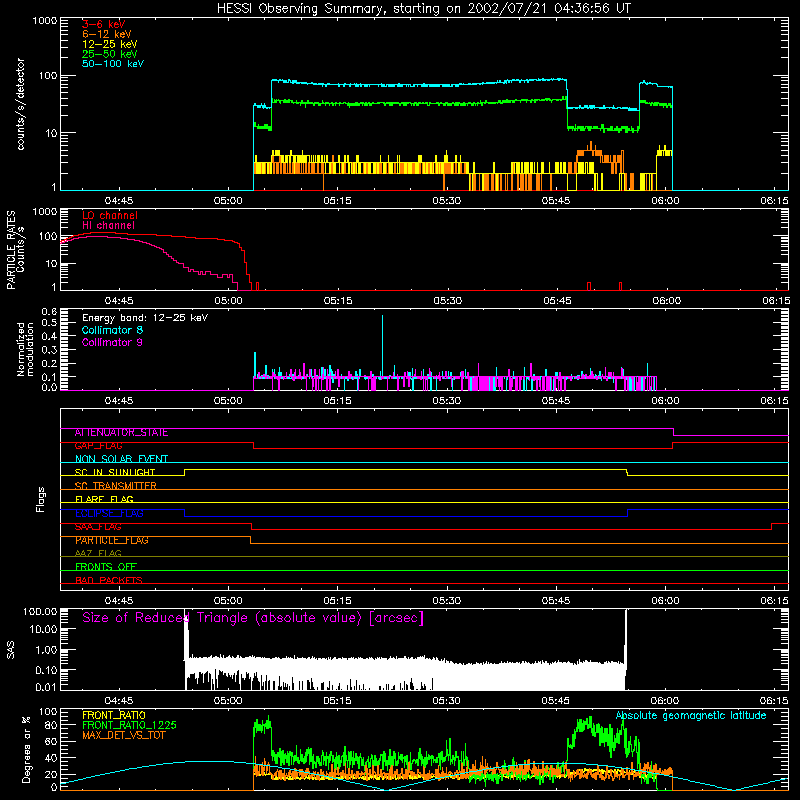Select the 3-6 keV legend label
The height and width of the screenshot is (800, 800).
[x=104, y=24]
